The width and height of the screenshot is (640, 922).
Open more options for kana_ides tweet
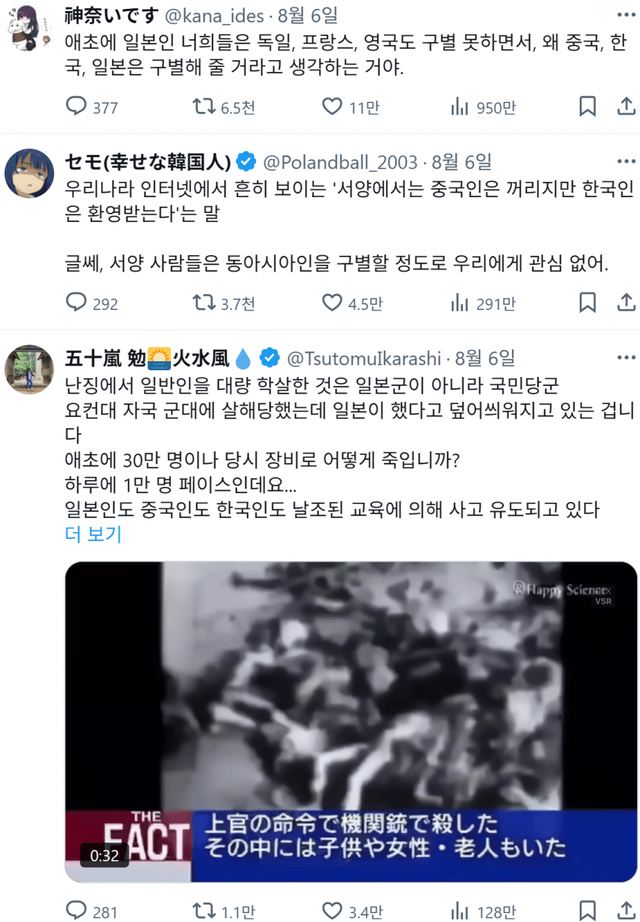[x=626, y=15]
